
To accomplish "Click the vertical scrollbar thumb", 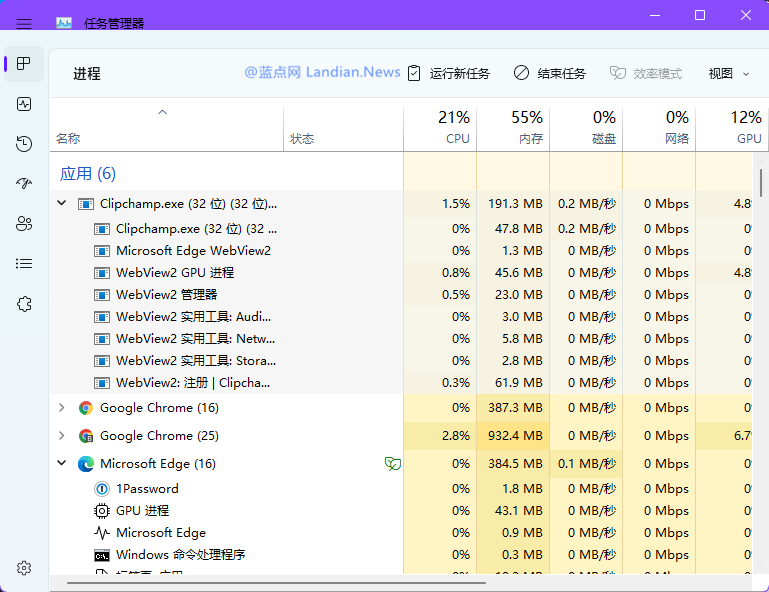I will click(761, 182).
